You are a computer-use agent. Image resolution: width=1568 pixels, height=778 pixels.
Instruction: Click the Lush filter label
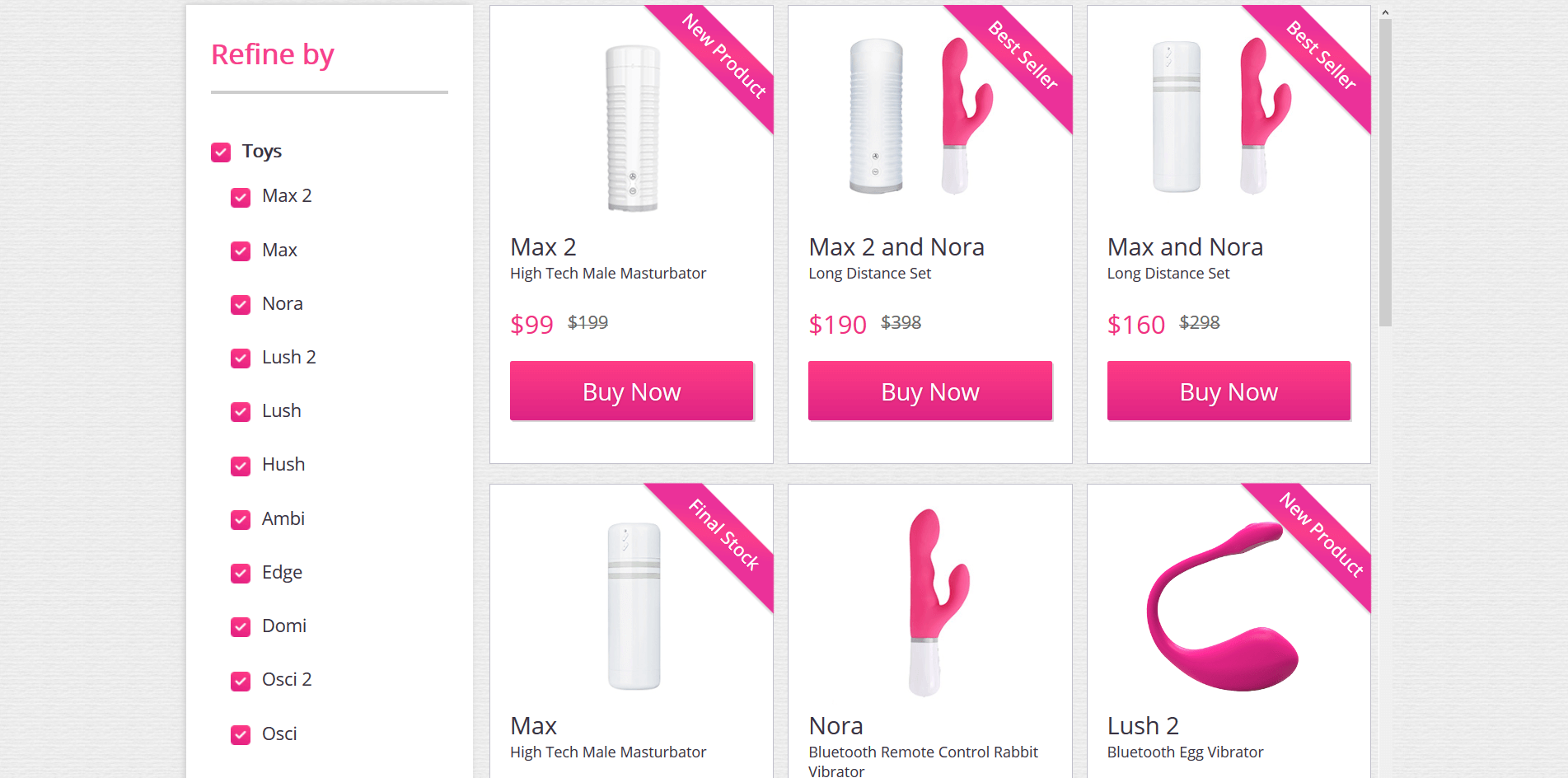click(281, 411)
